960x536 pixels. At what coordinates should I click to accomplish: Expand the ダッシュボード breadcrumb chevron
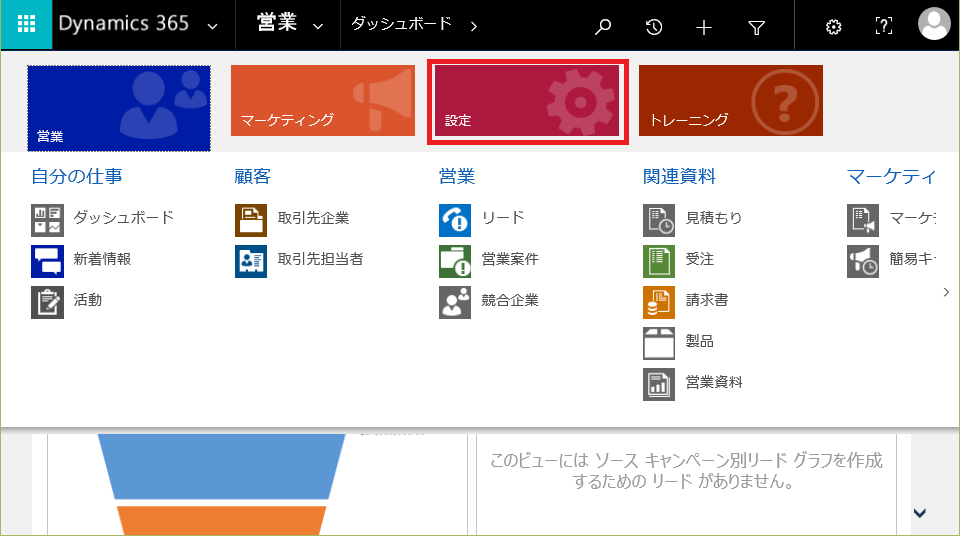pos(473,26)
